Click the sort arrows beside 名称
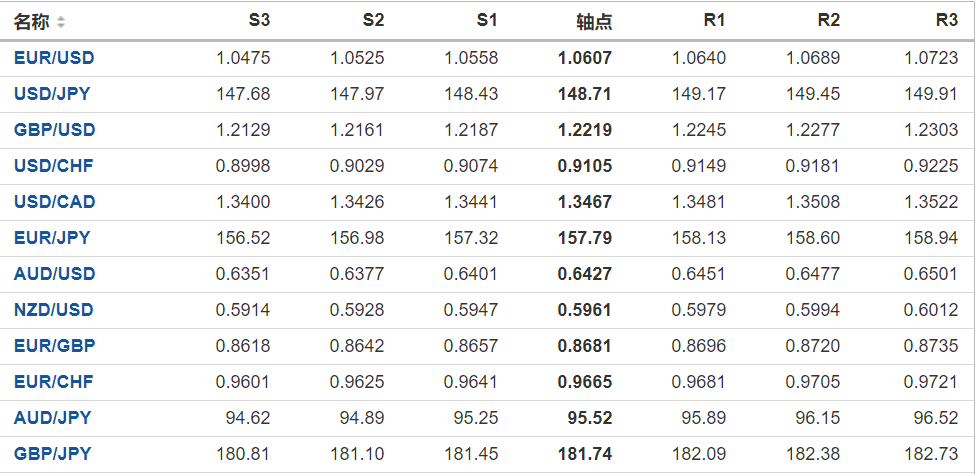The image size is (976, 474). coord(61,22)
